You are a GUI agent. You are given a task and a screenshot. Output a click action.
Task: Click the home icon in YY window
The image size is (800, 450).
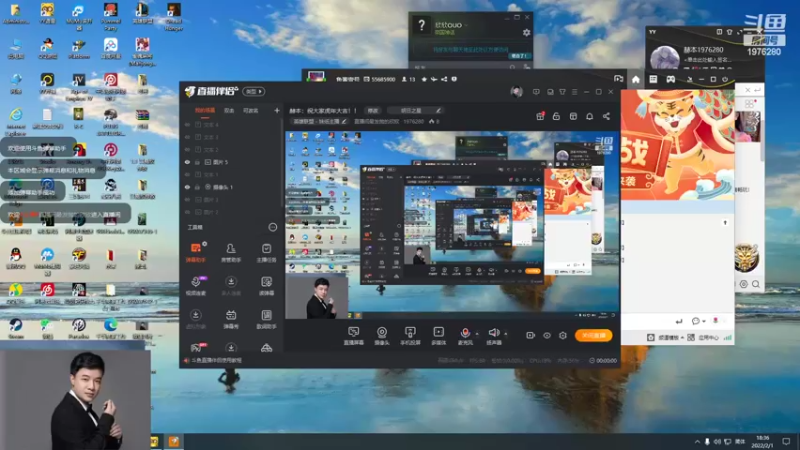[x=636, y=79]
